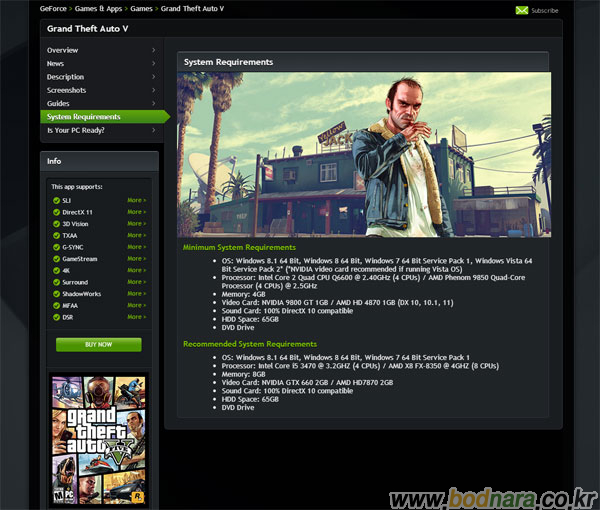Click the 'Memory: 8GB' line
Viewport: 600px width, 510px height.
tap(243, 374)
